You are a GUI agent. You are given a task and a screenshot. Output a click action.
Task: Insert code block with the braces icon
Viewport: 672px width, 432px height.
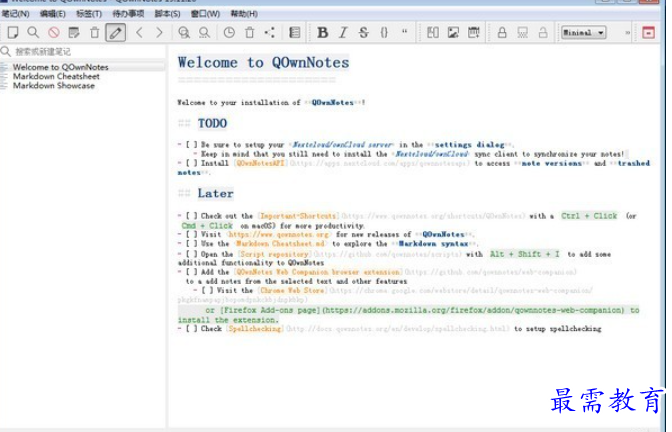[384, 33]
